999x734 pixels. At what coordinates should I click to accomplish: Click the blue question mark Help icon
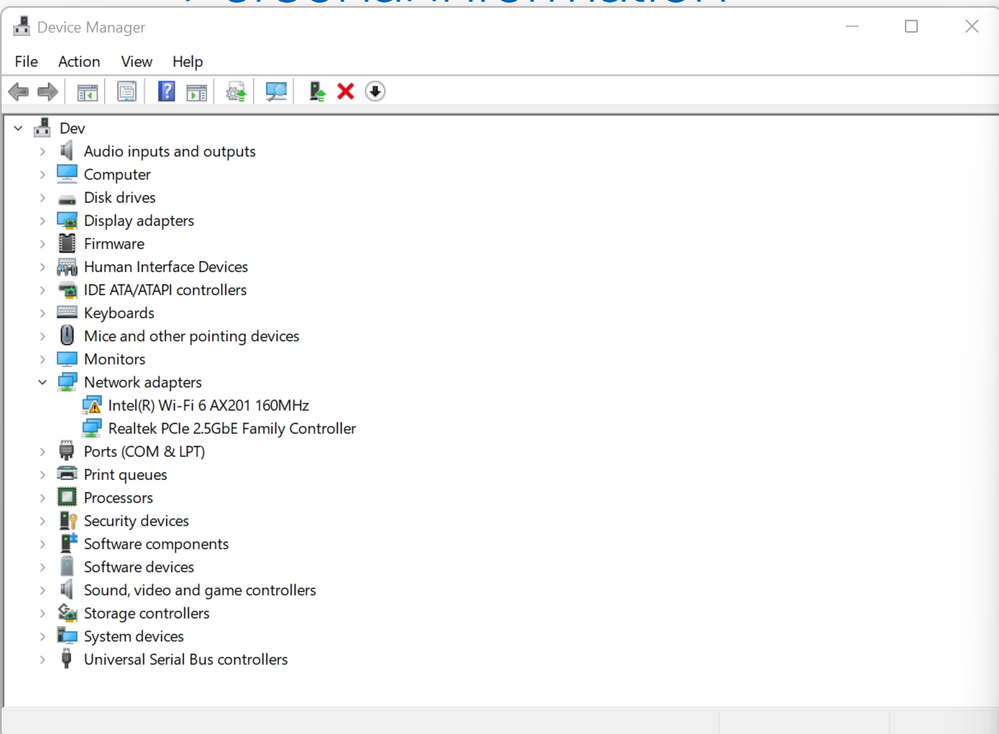click(166, 92)
